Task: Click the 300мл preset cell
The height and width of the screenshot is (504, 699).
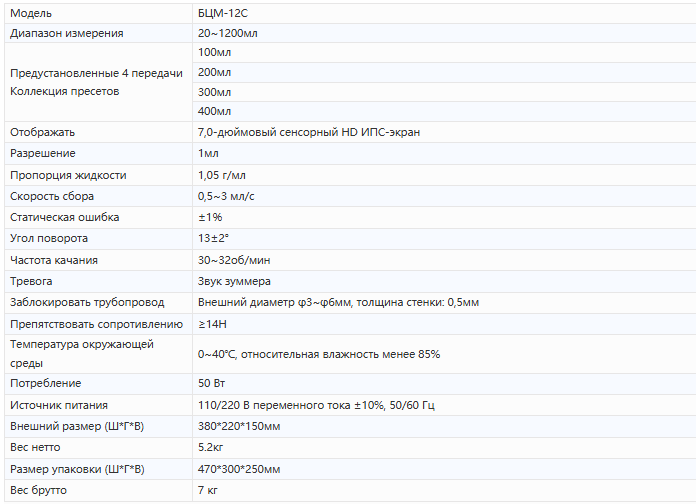Action: pos(214,92)
